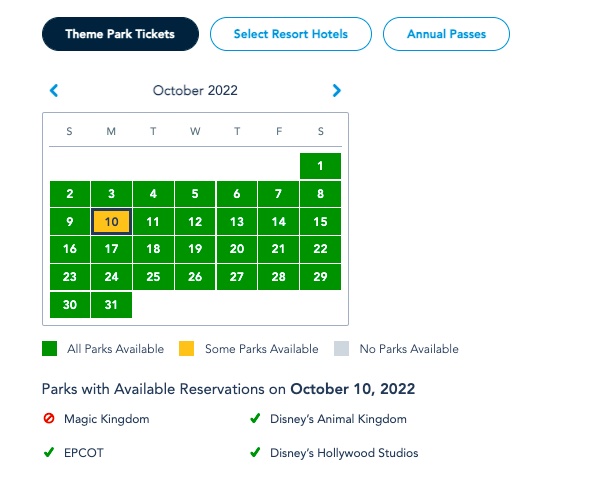Click the Magic Kingdom park name
609x483 pixels.
click(x=106, y=419)
